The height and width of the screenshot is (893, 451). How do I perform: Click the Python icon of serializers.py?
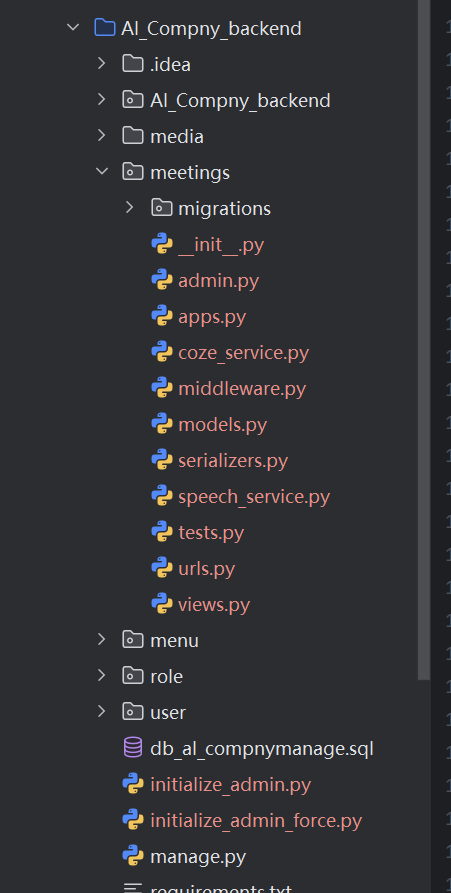[x=162, y=460]
